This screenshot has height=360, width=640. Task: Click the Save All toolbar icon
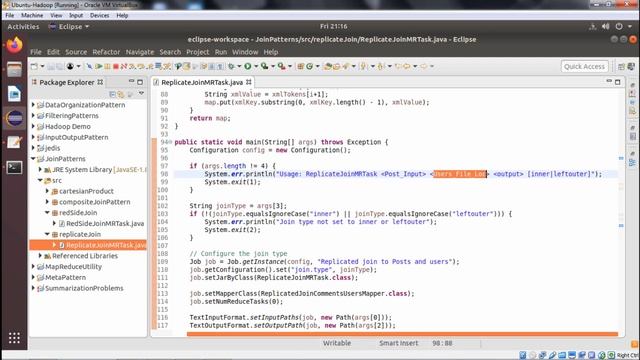[60, 66]
